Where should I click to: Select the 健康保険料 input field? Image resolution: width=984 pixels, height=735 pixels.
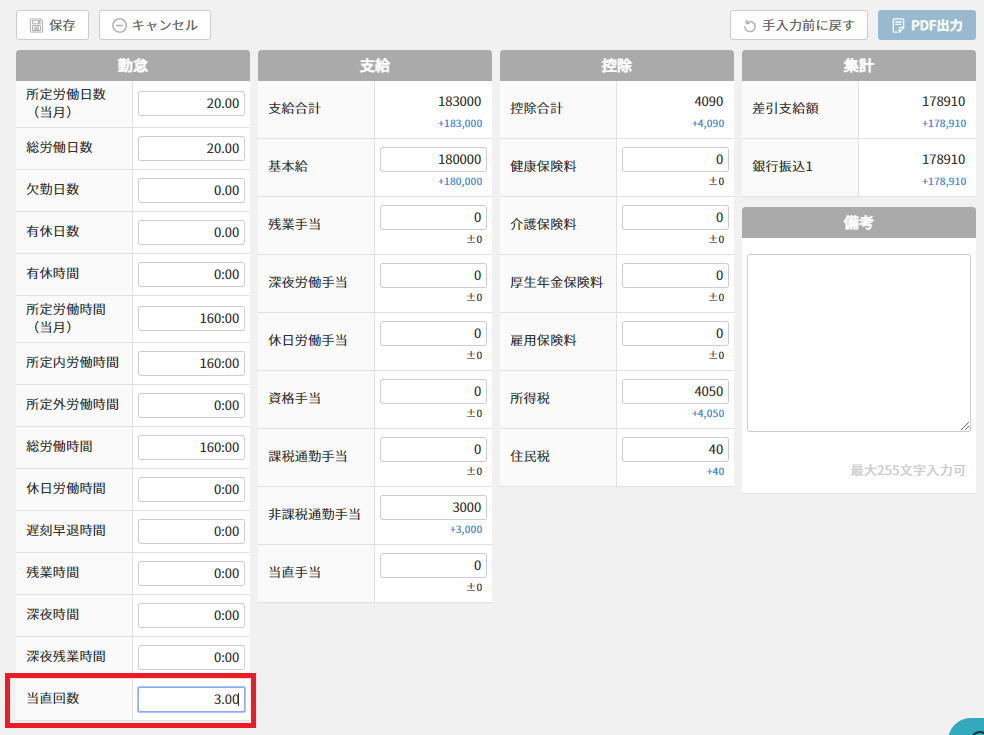coord(675,159)
